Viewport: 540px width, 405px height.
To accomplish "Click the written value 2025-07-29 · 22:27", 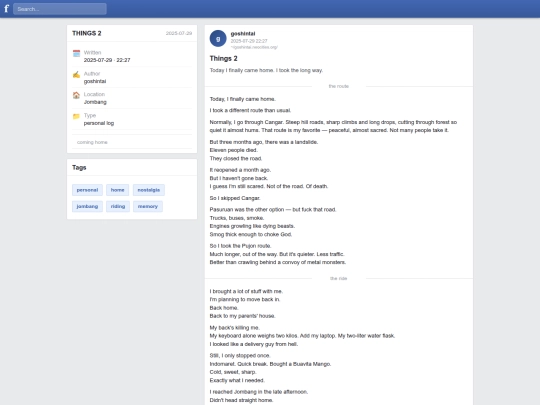I will pyautogui.click(x=107, y=60).
